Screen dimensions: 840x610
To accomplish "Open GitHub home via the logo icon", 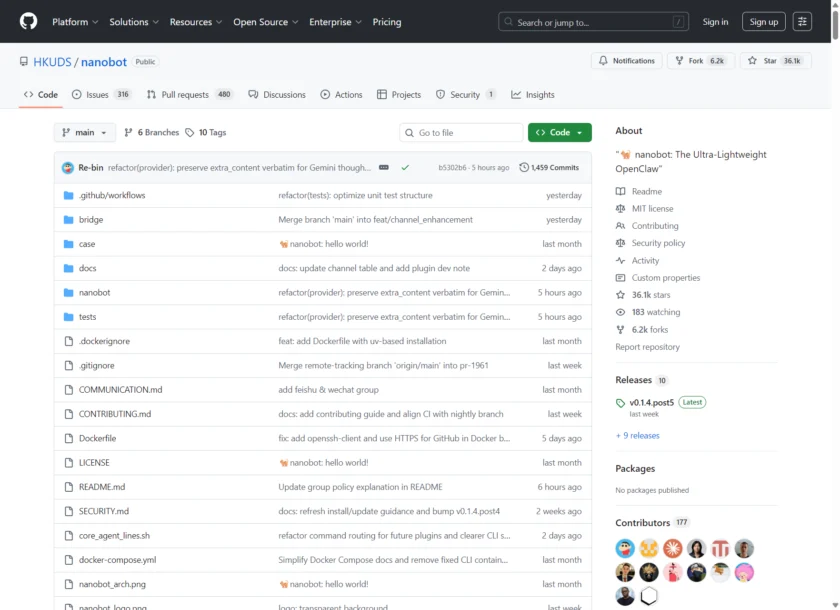I will pyautogui.click(x=27, y=21).
